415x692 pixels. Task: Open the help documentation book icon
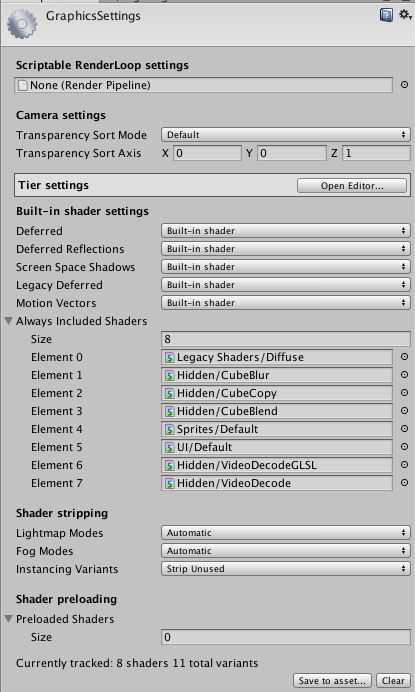(x=386, y=15)
